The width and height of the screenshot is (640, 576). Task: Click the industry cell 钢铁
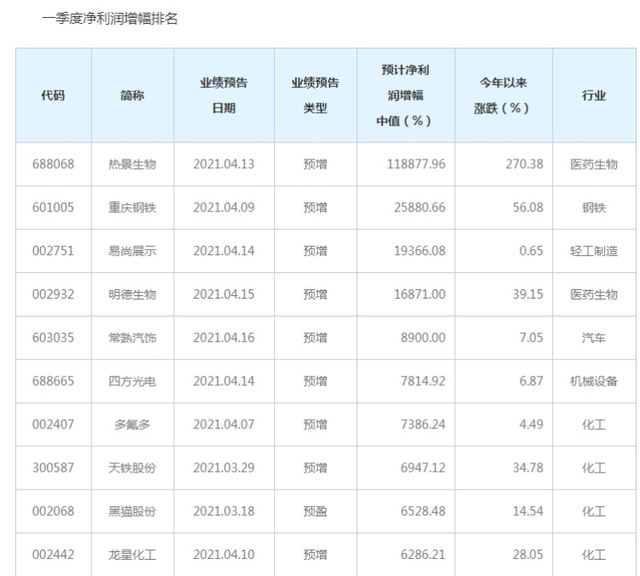coord(594,207)
